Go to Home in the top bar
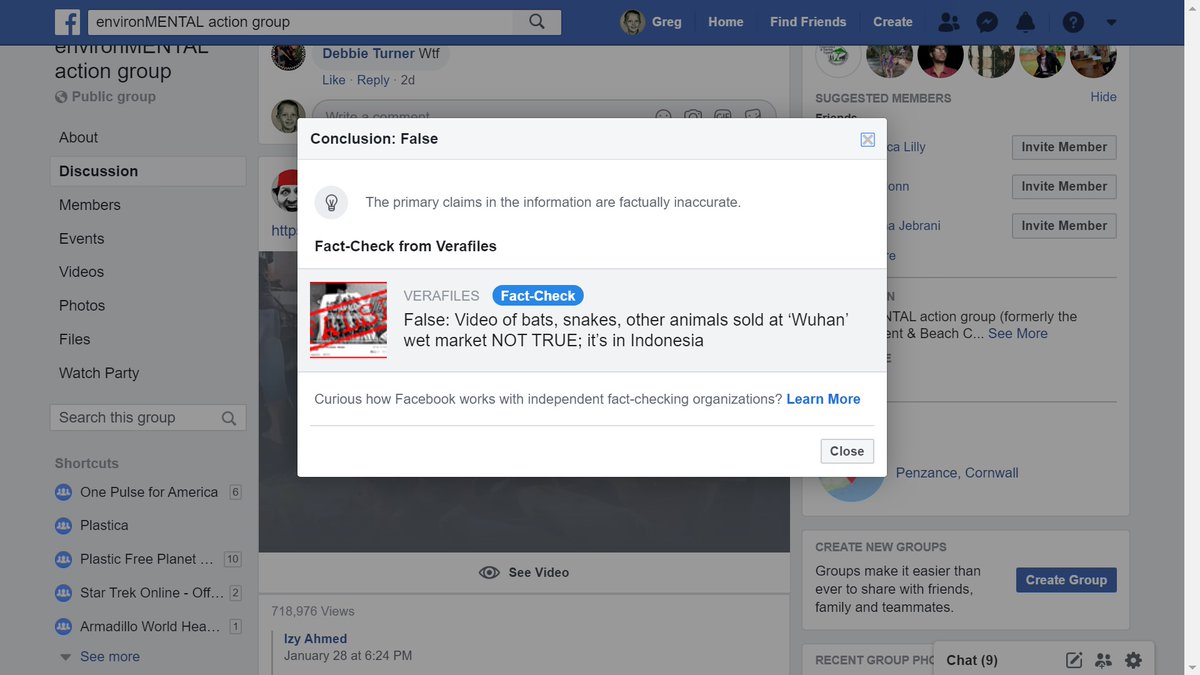 click(x=726, y=22)
